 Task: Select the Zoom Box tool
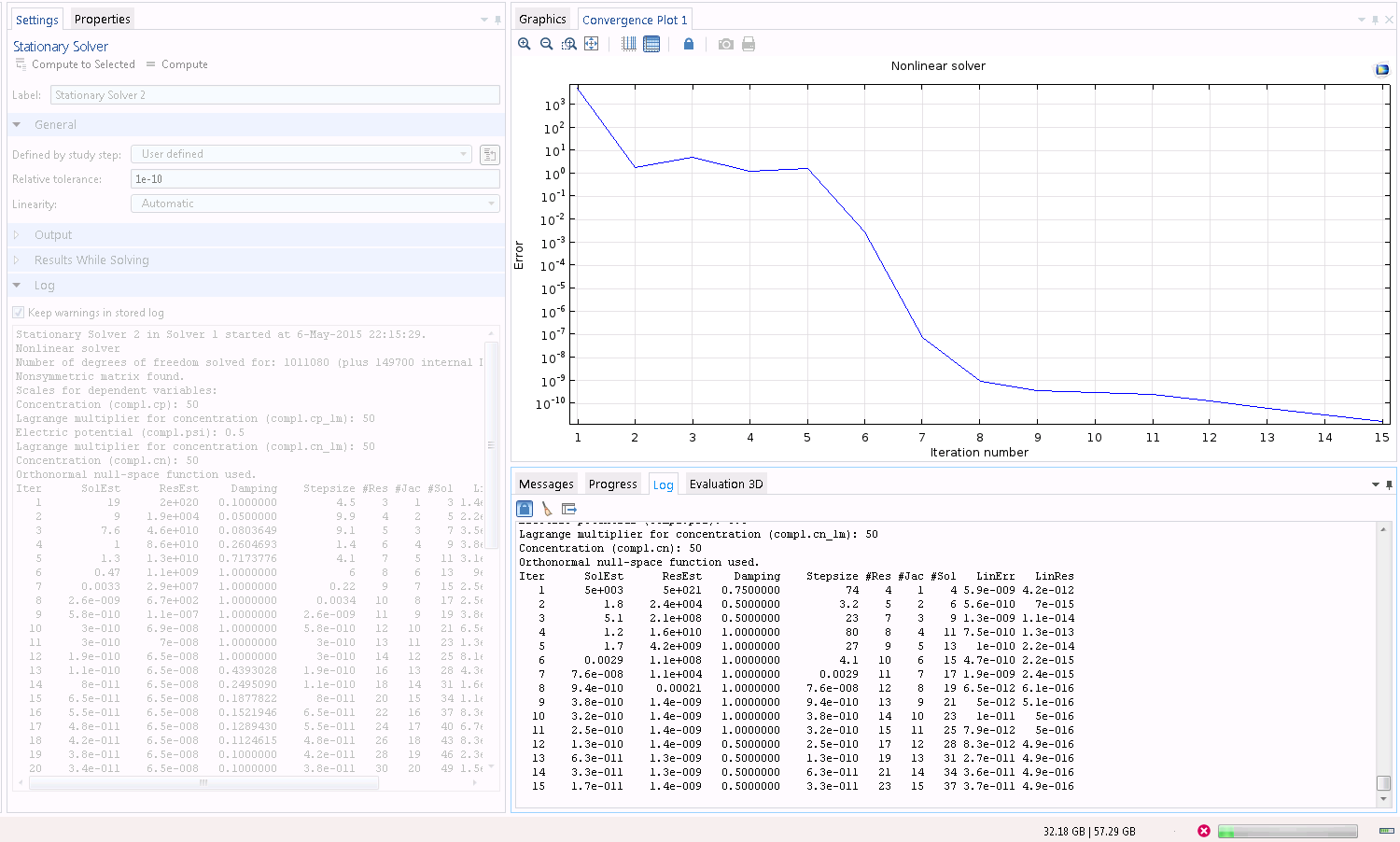coord(569,44)
